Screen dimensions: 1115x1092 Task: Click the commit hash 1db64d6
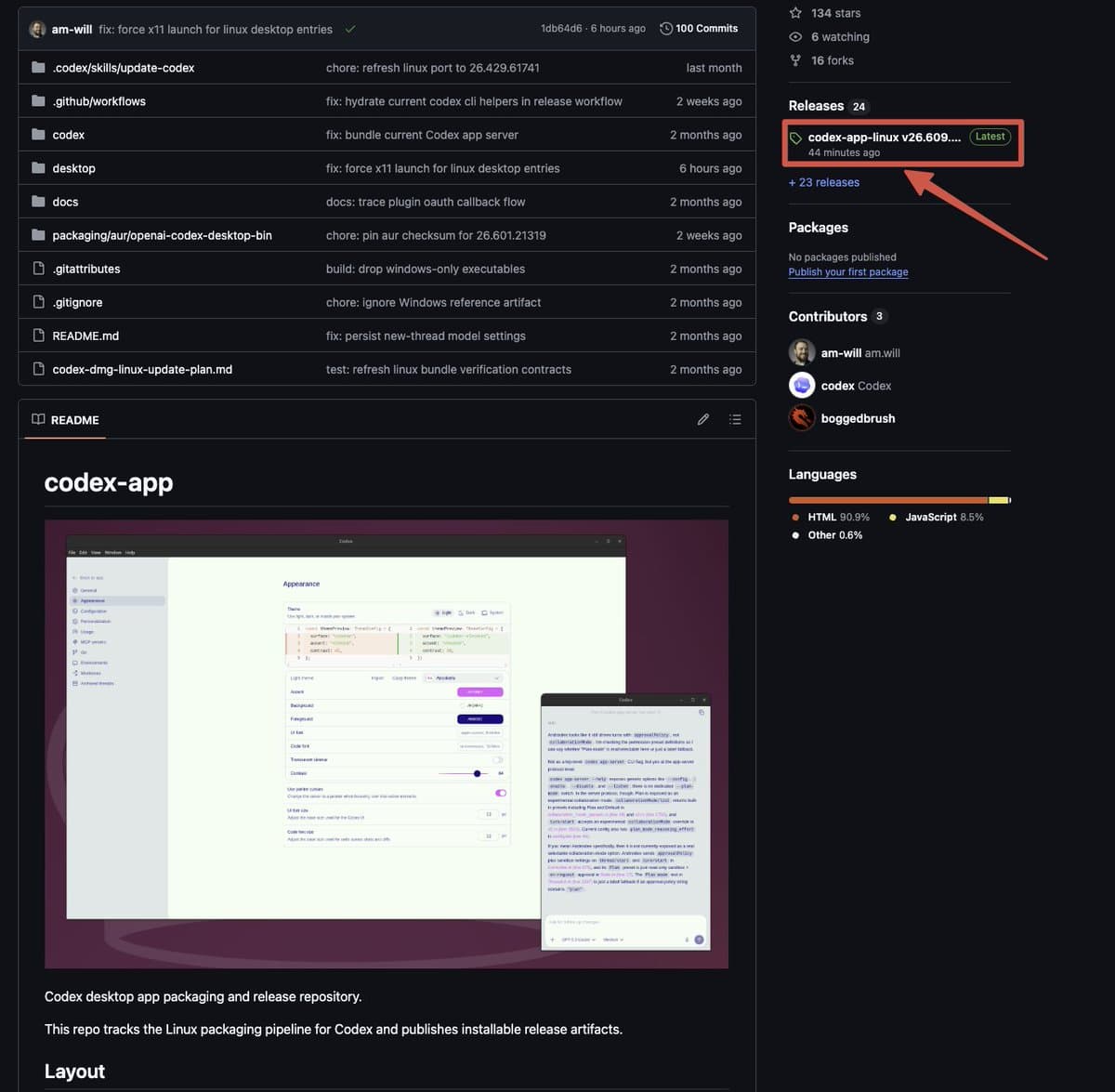561,29
